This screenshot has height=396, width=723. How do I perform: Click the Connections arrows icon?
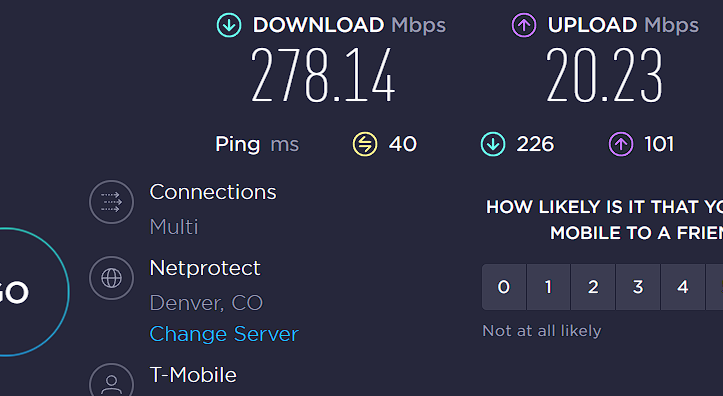(x=112, y=202)
